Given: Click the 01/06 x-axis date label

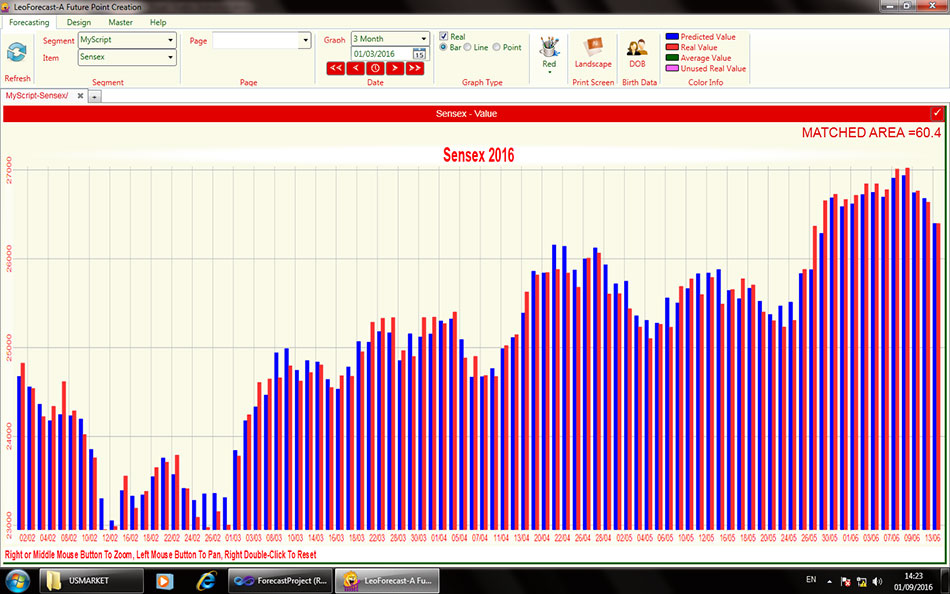Looking at the screenshot, I should [x=851, y=538].
